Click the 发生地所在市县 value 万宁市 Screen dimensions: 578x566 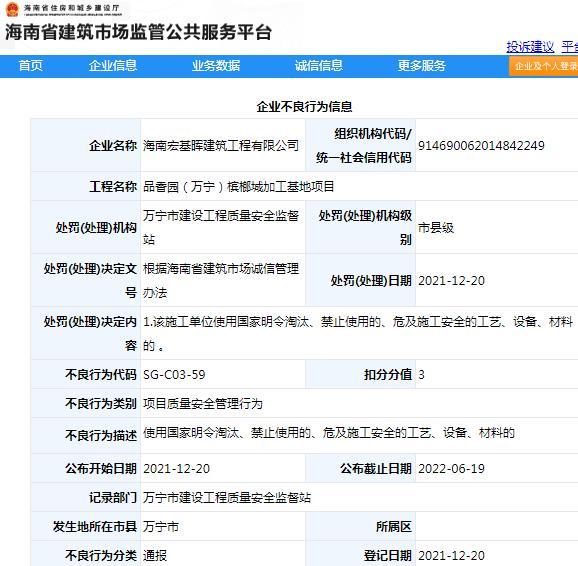click(x=161, y=527)
